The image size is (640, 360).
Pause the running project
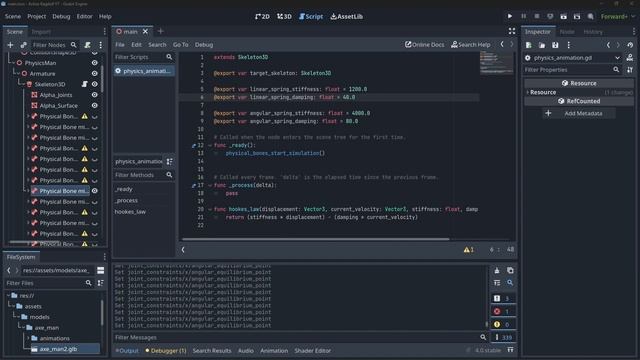pyautogui.click(x=523, y=16)
